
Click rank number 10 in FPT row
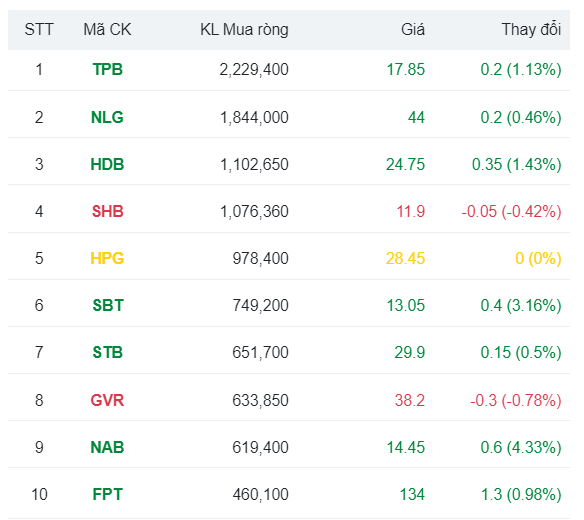point(39,494)
